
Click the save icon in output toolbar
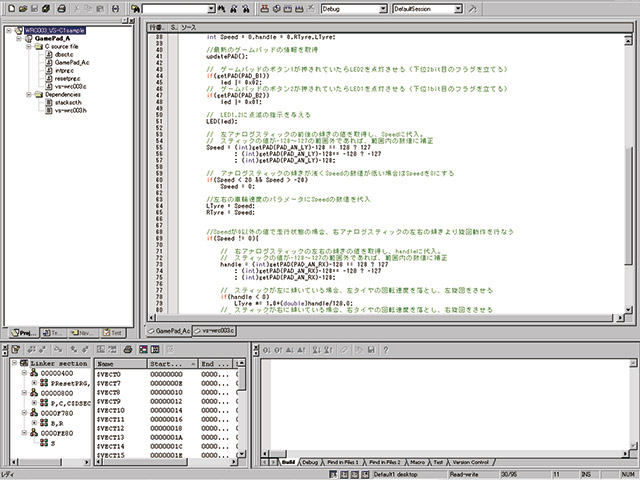pos(371,350)
